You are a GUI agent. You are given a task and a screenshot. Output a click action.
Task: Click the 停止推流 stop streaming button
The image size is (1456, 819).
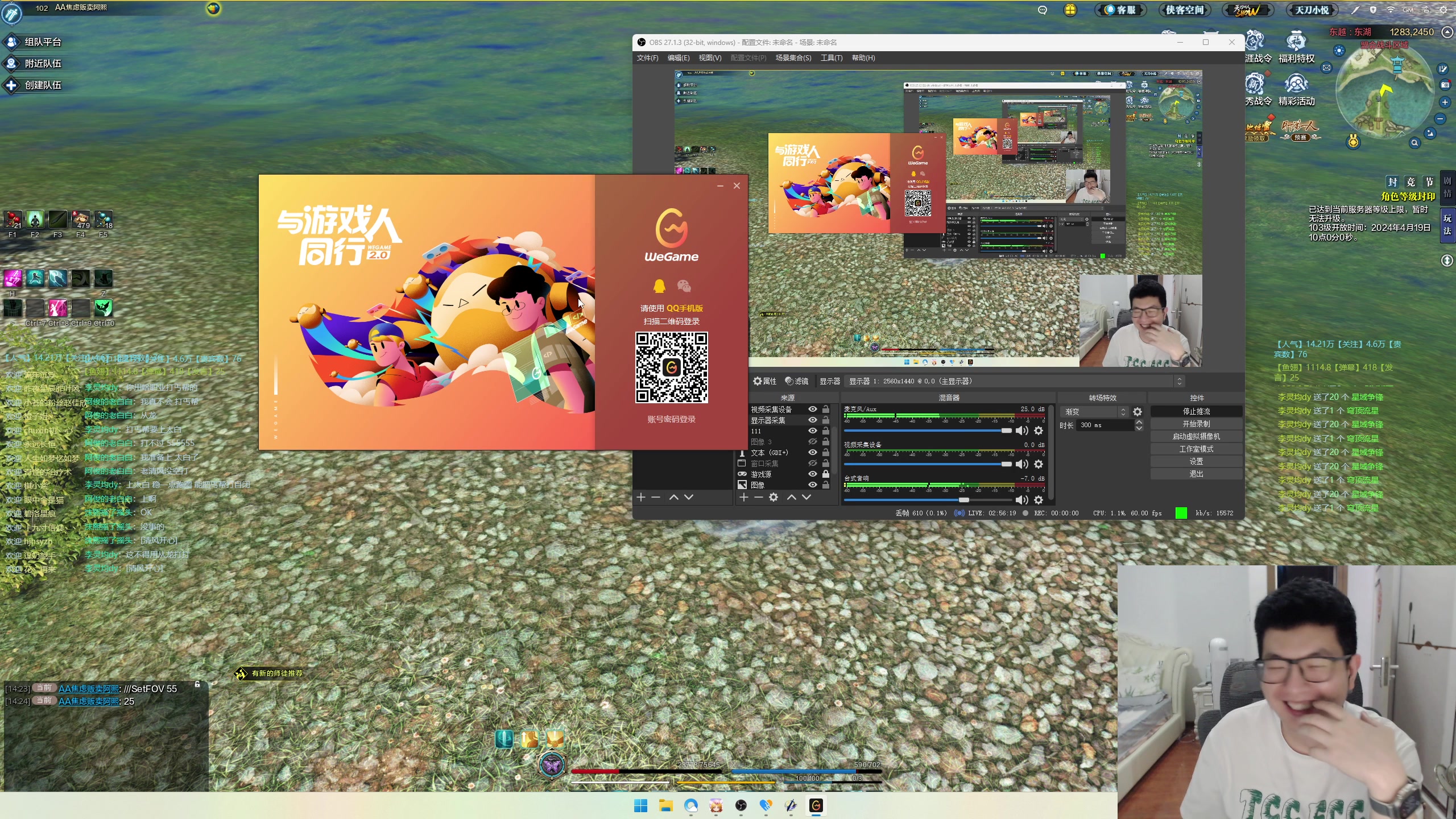(x=1196, y=411)
